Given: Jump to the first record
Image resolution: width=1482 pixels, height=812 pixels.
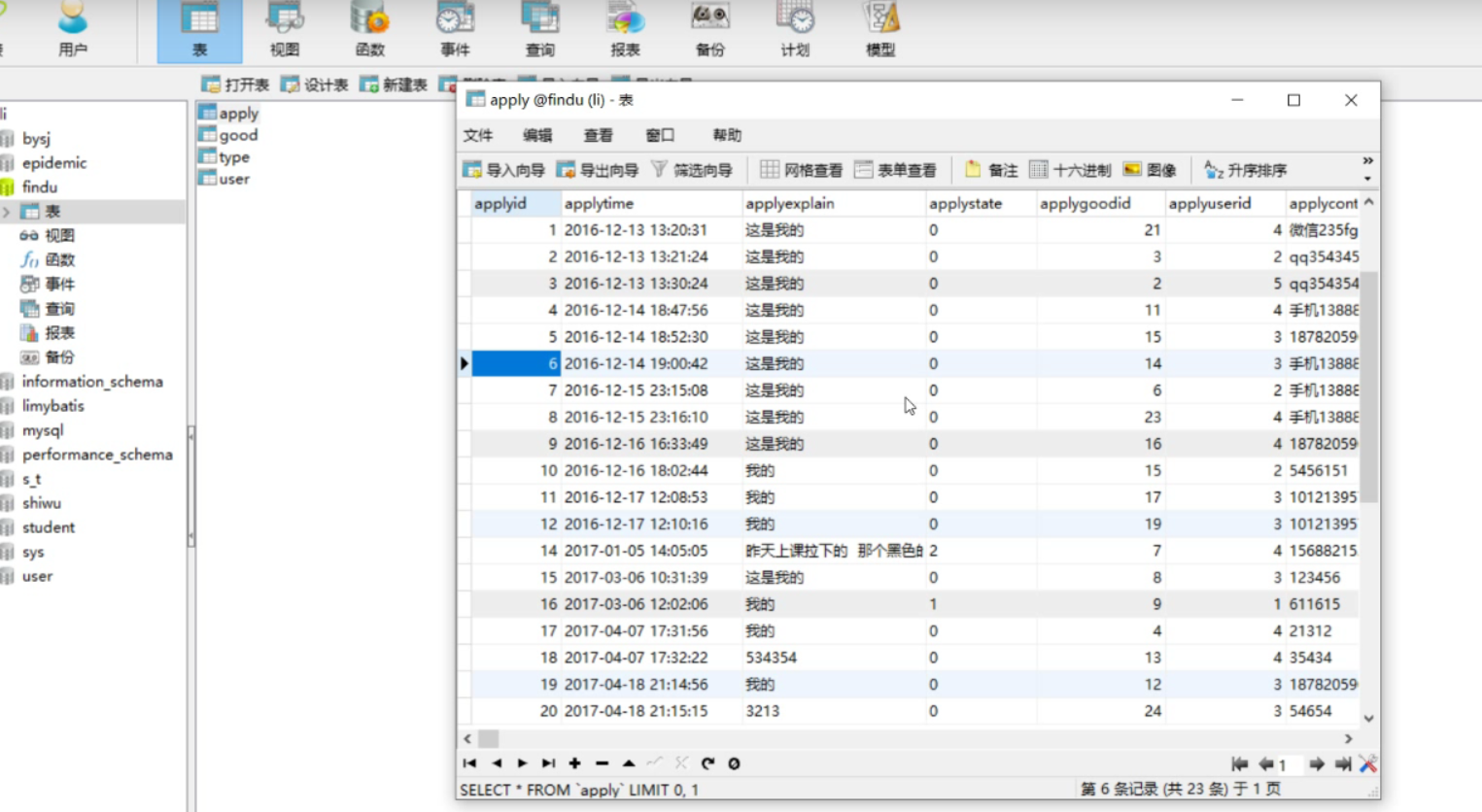Looking at the screenshot, I should (x=470, y=763).
